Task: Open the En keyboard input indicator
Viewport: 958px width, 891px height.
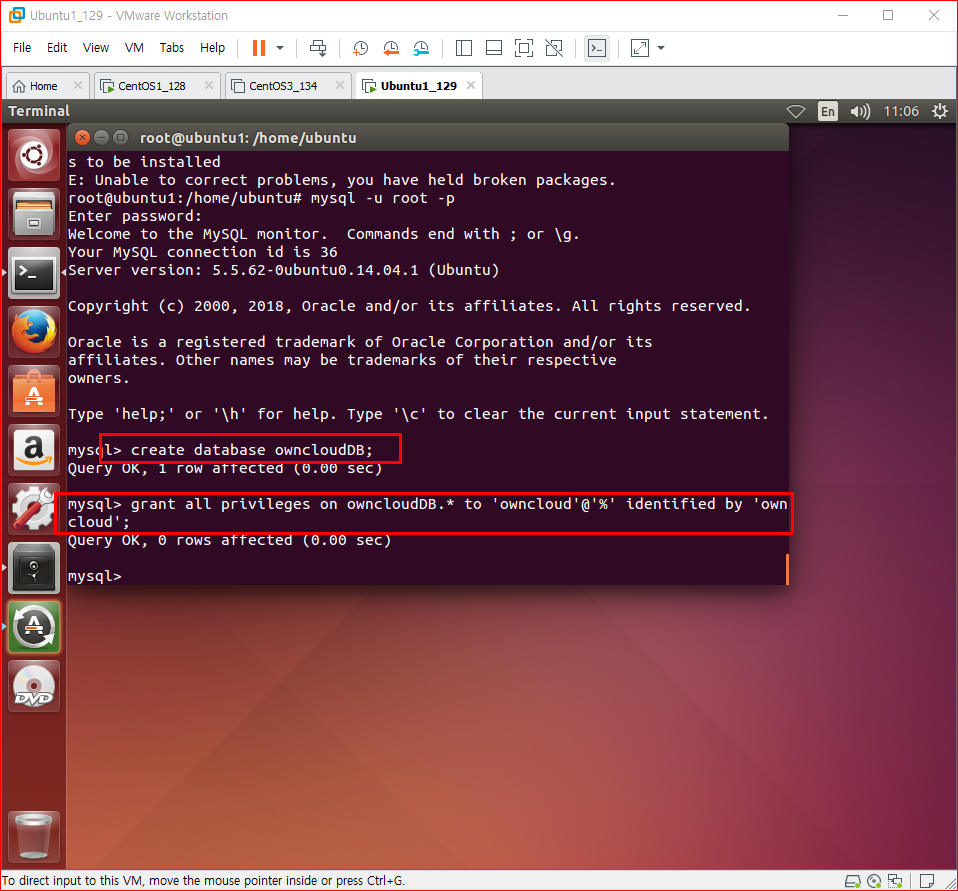Action: pos(828,111)
